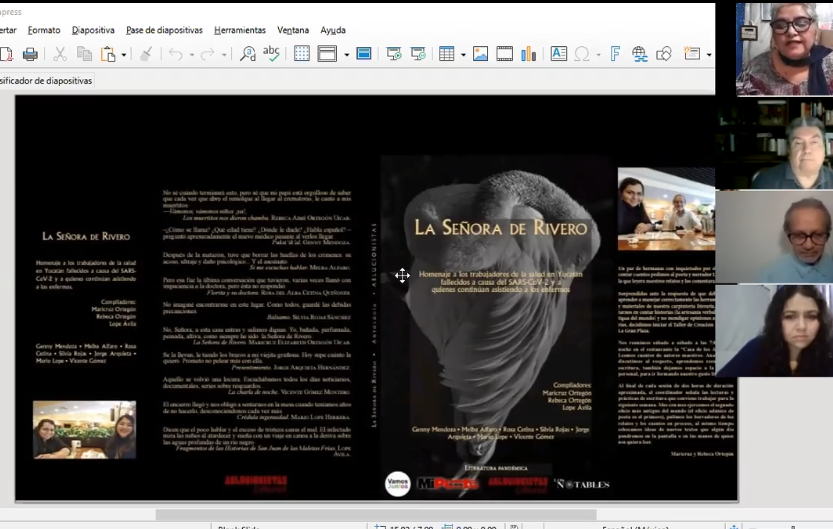Click the Copy icon
Viewport: 833px width, 529px height.
tap(84, 54)
